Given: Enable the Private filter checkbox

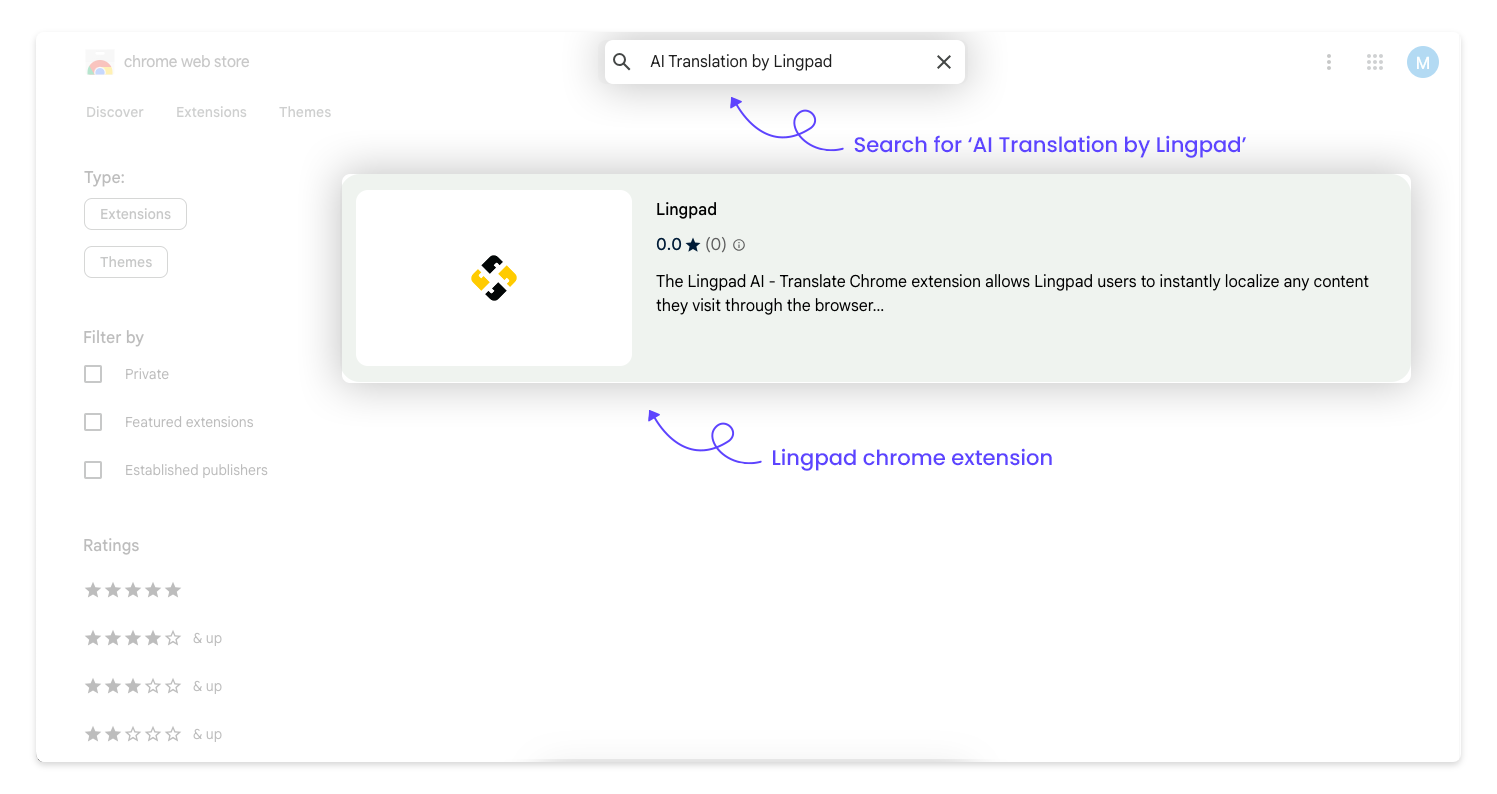Looking at the screenshot, I should (93, 374).
